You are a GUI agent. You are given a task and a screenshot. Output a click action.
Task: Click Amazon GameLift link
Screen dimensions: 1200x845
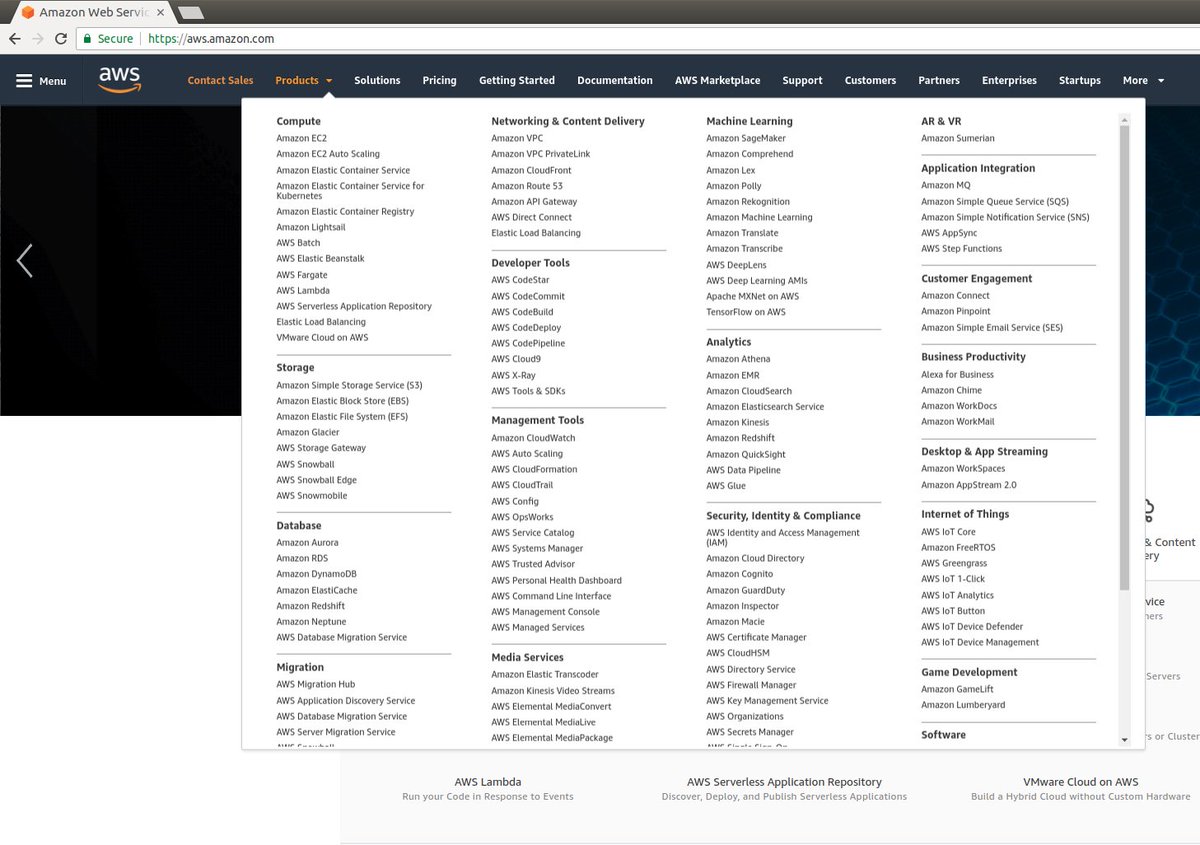pos(957,689)
